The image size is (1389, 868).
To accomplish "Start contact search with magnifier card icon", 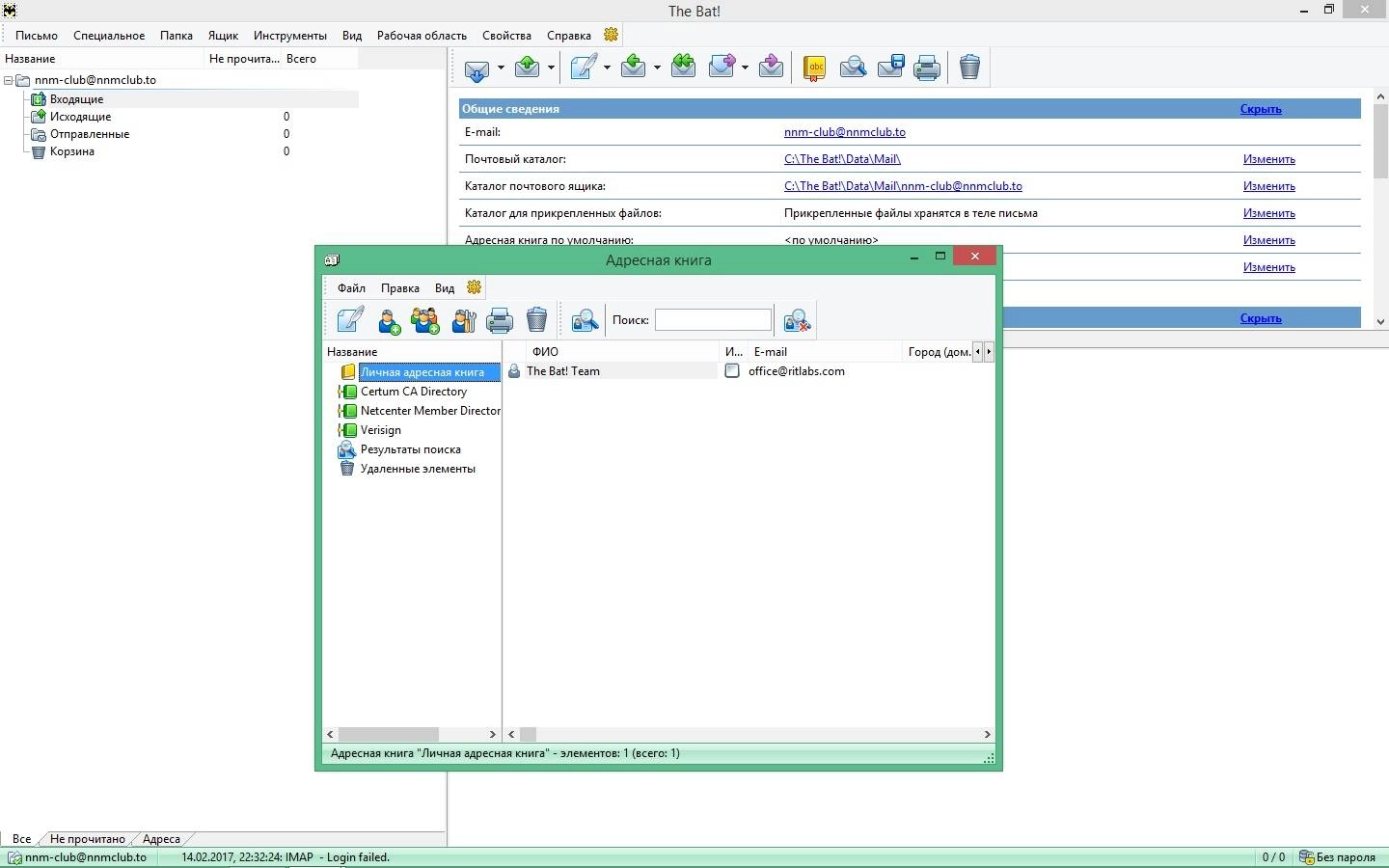I will [585, 320].
